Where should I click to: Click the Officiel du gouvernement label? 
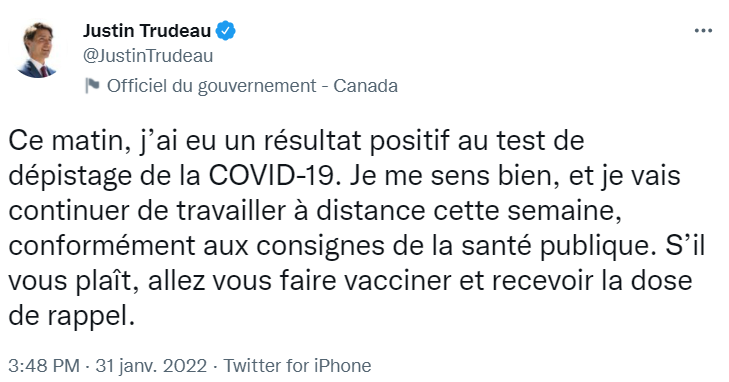[212, 86]
